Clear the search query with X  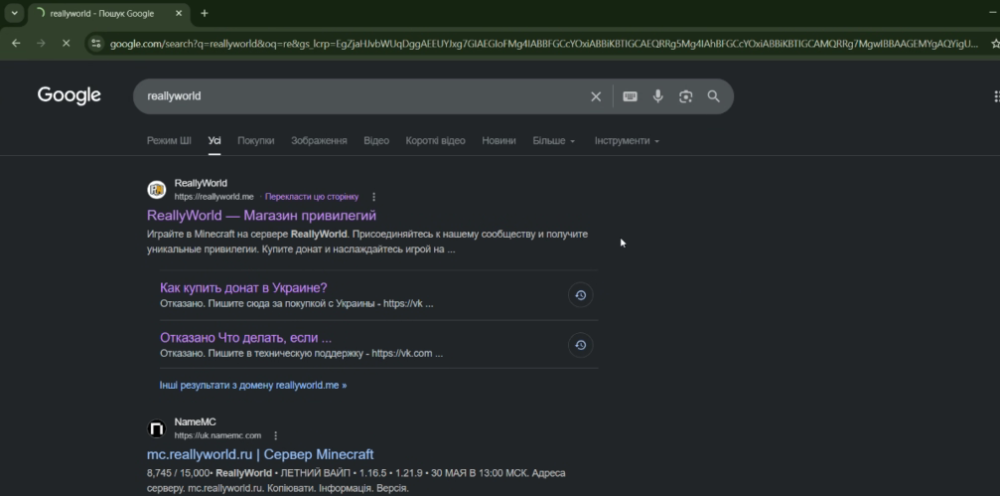(x=596, y=96)
